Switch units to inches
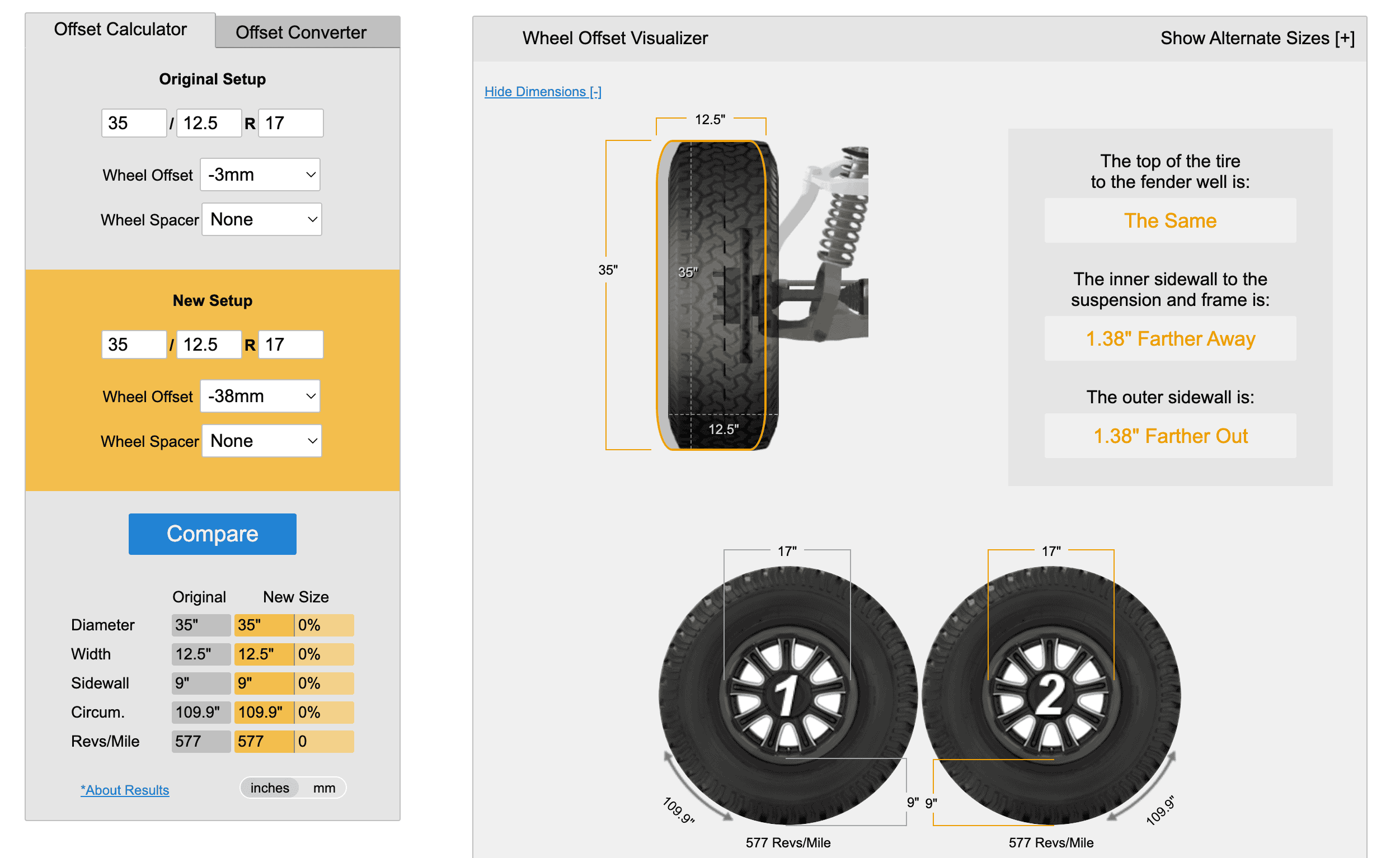Image resolution: width=1400 pixels, height=858 pixels. 269,788
